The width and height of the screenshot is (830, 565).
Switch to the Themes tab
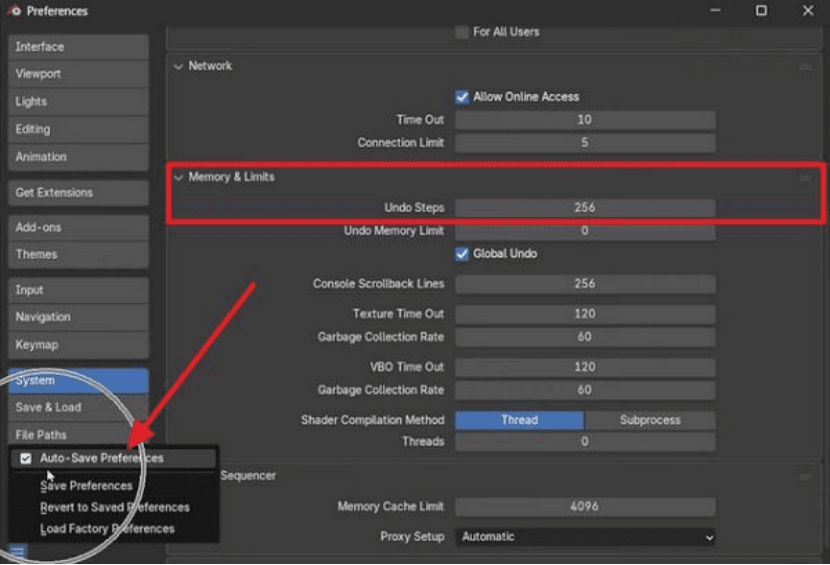(78, 254)
